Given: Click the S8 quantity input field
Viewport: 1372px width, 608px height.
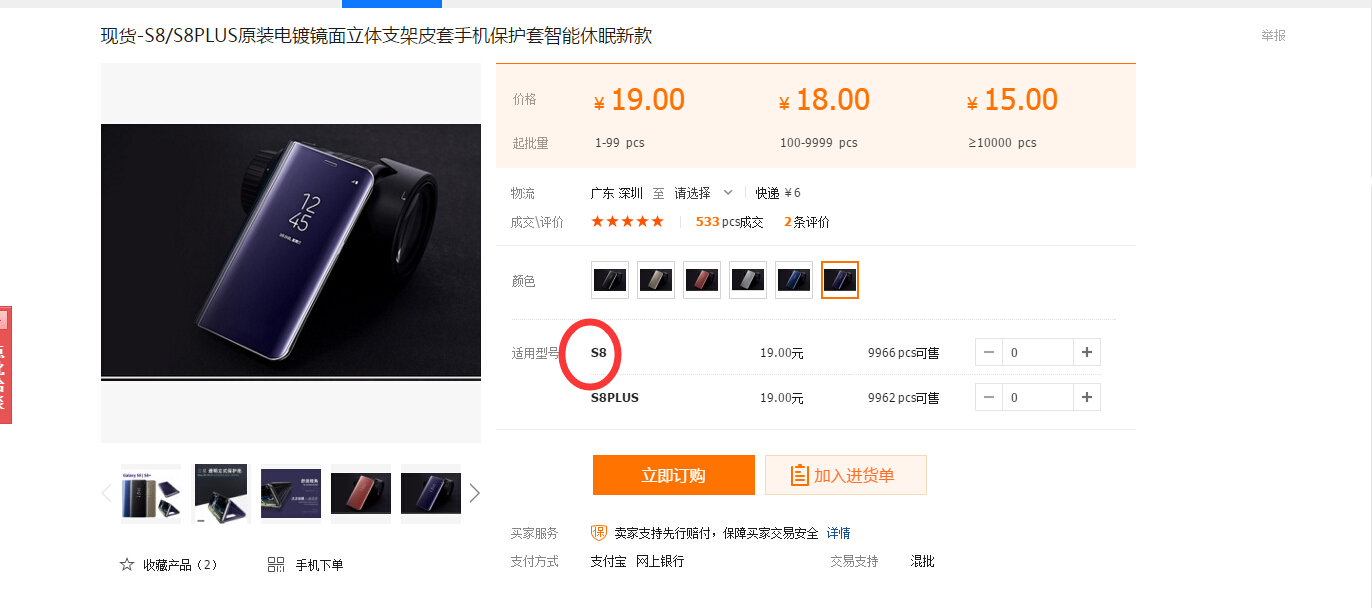Looking at the screenshot, I should tap(1038, 352).
